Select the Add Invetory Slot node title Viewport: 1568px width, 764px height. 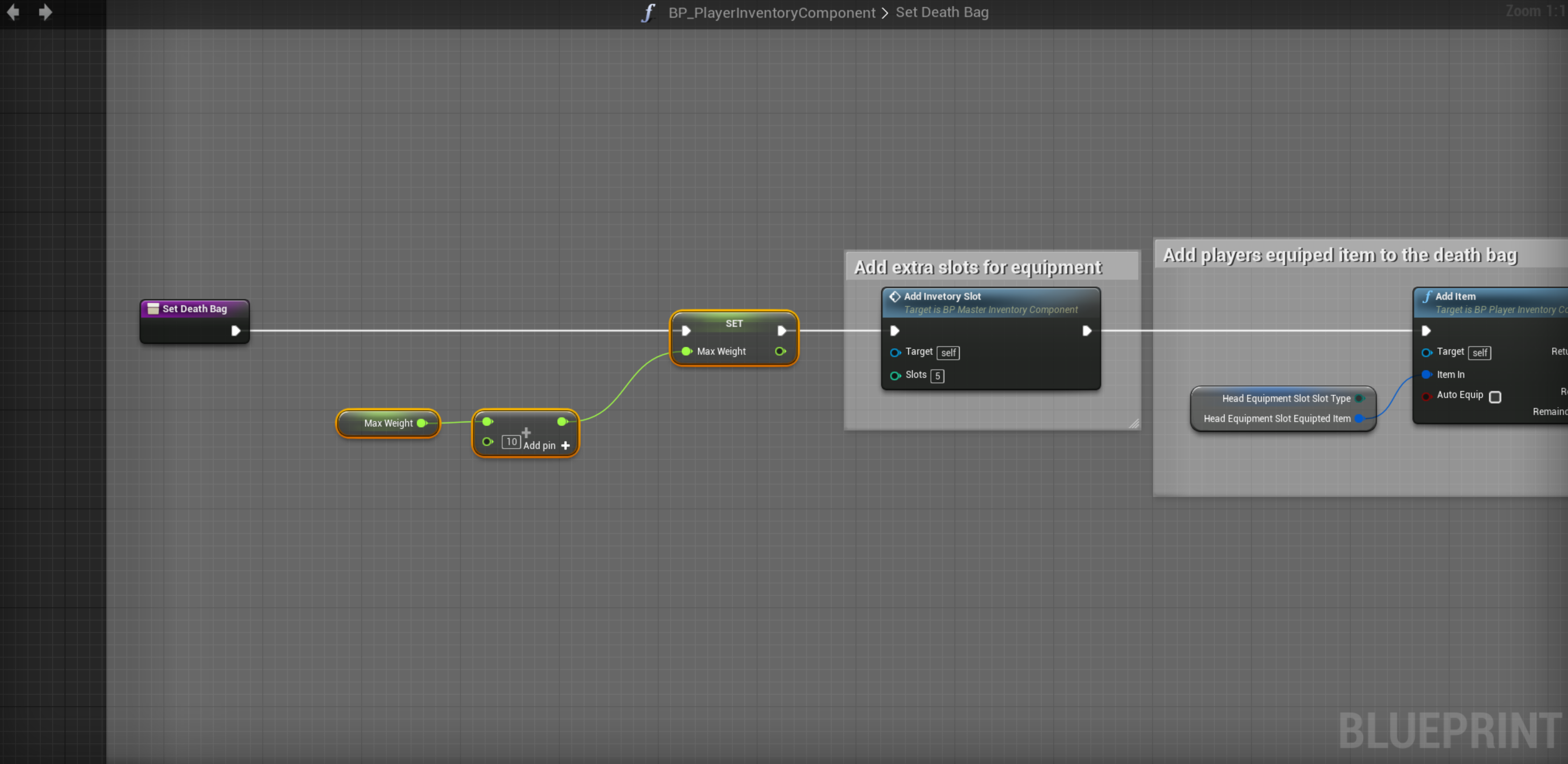pyautogui.click(x=942, y=296)
